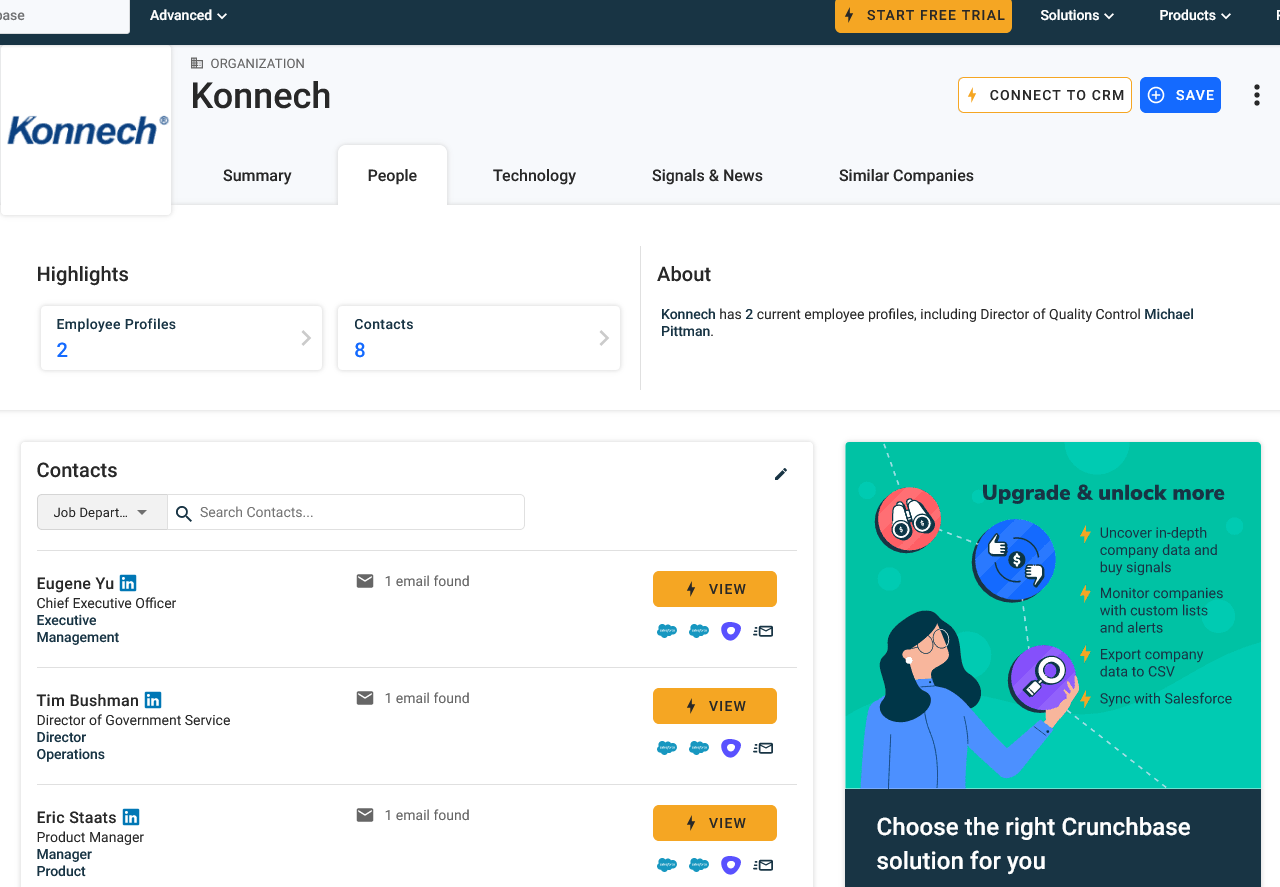Open Eric Staats' LinkedIn profile icon
This screenshot has width=1280, height=887.
click(x=131, y=817)
